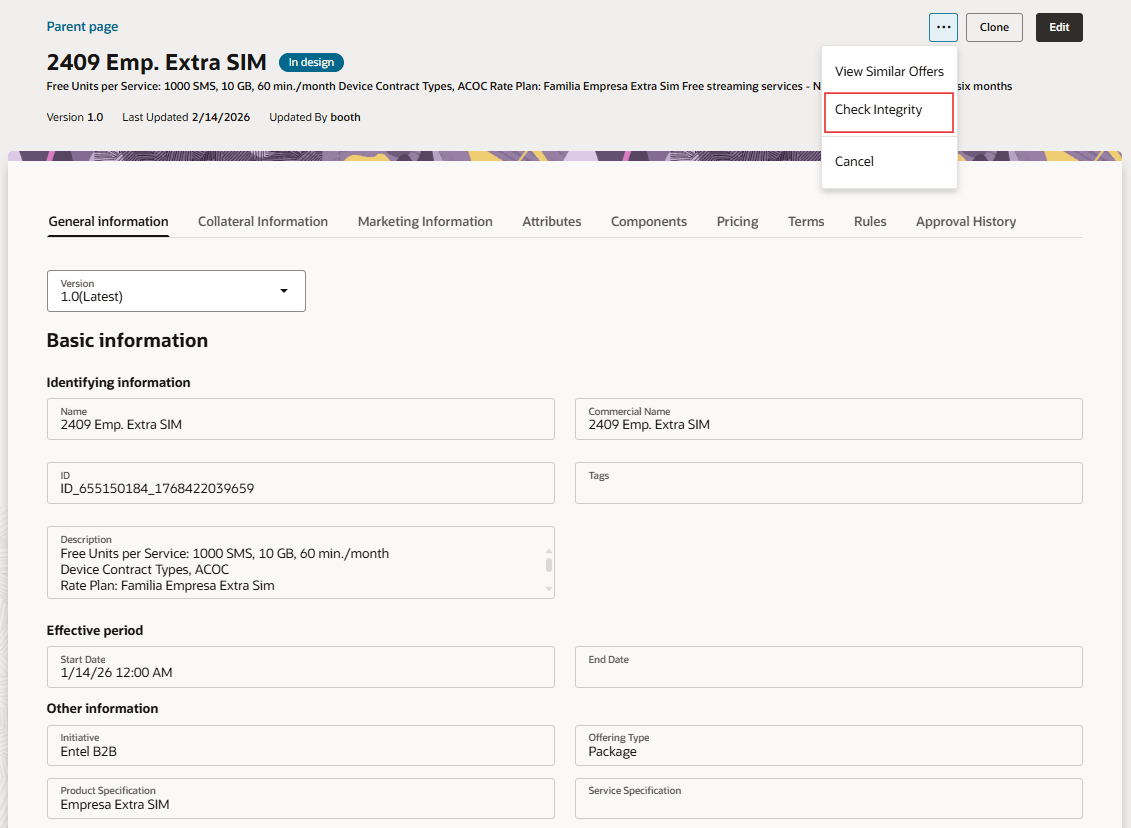Click the Other information heading
The width and height of the screenshot is (1131, 828).
(102, 708)
